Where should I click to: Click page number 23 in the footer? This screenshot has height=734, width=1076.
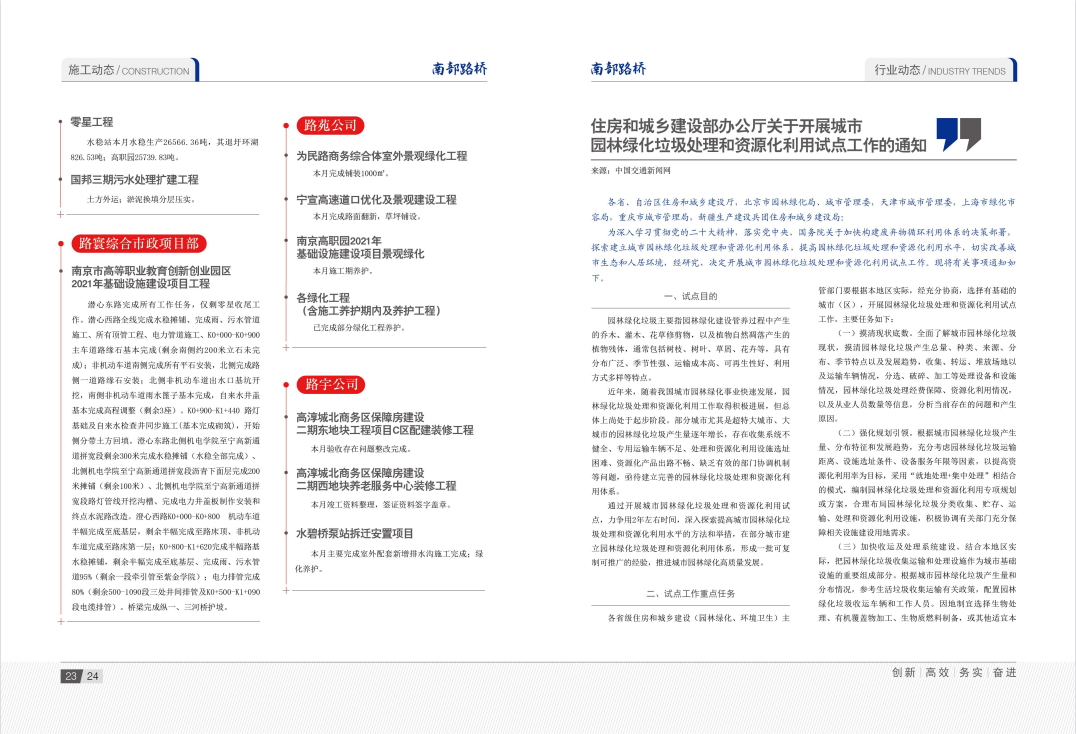tap(71, 676)
